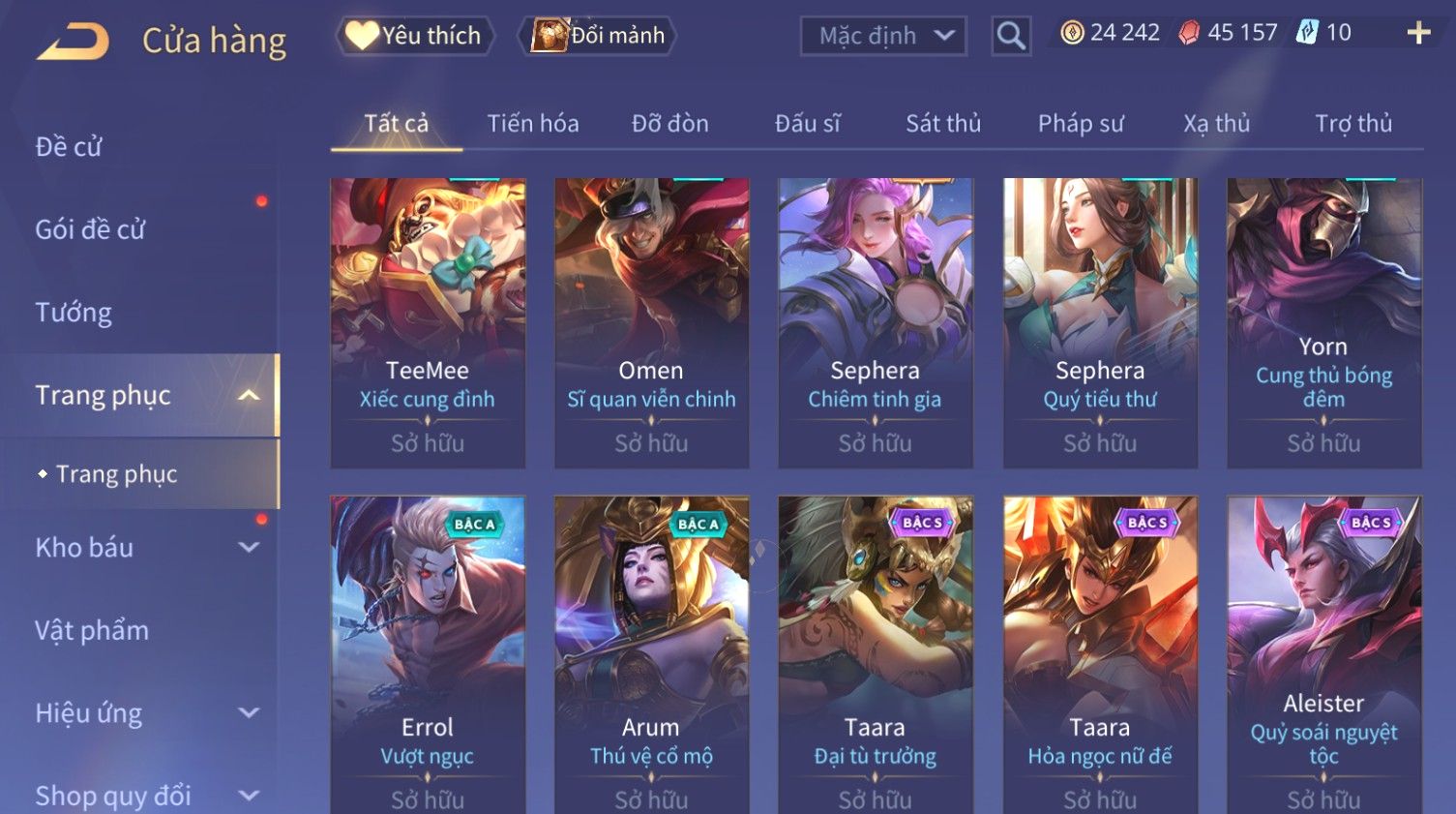The width and height of the screenshot is (1456, 814).
Task: Expand the Hiệu ứng sidebar section
Action: 249,712
